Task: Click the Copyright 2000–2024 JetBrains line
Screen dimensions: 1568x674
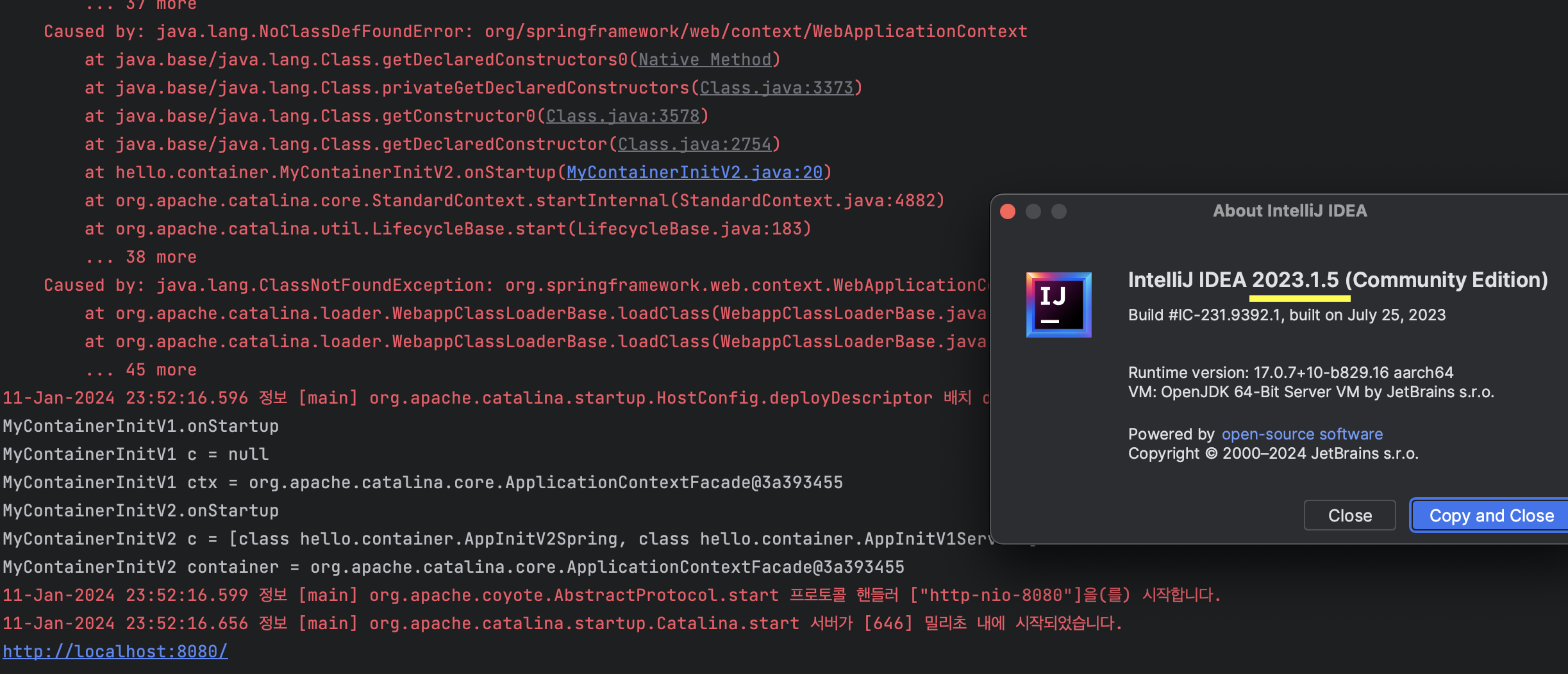Action: (1273, 453)
